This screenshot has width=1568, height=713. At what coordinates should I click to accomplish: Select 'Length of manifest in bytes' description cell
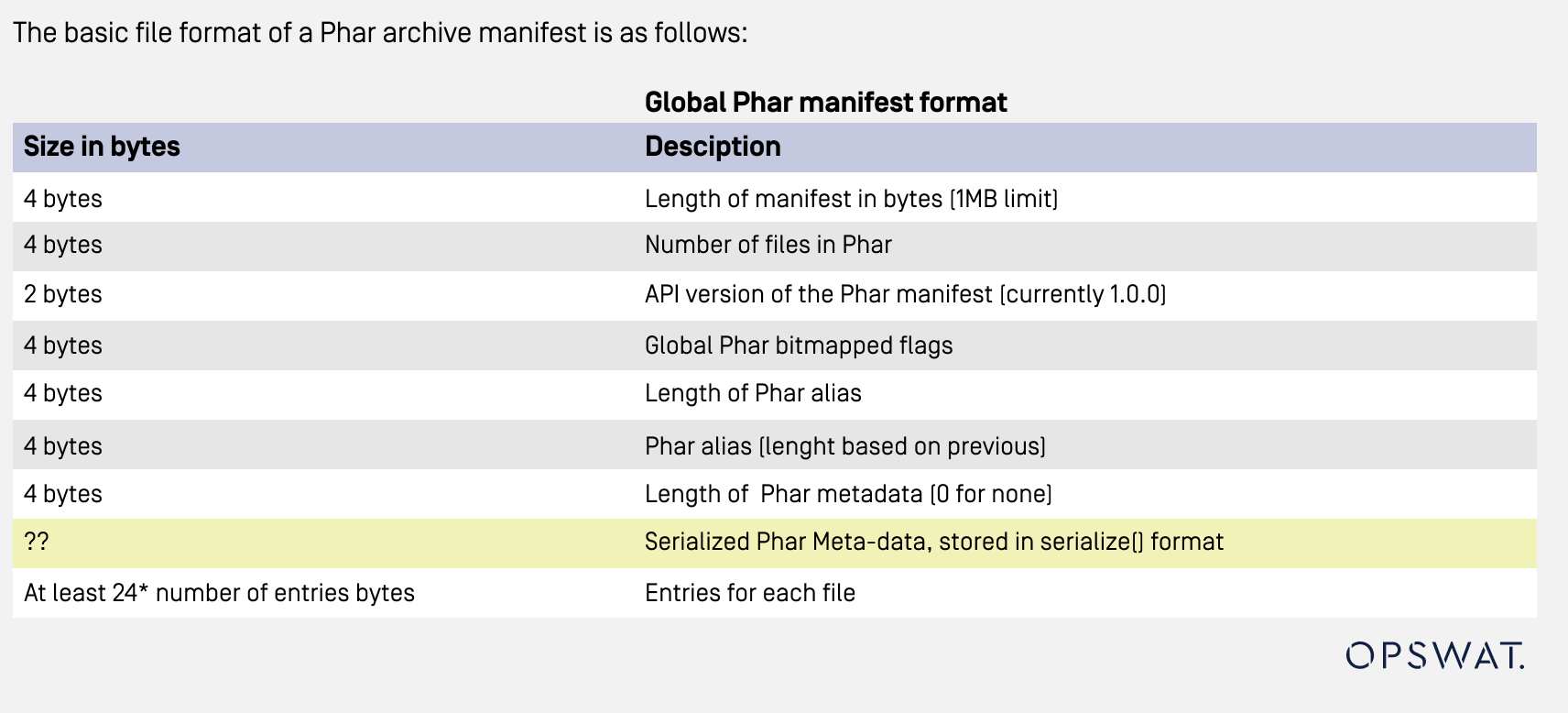point(851,199)
